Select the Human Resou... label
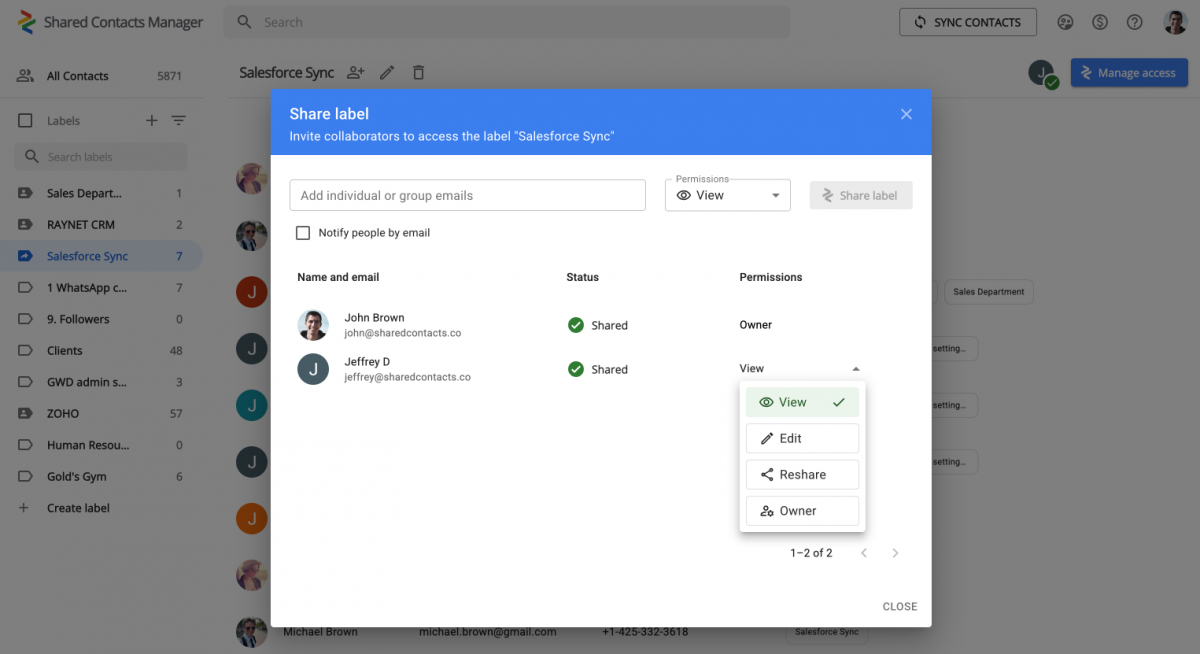Image resolution: width=1200 pixels, height=654 pixels. tap(100, 445)
